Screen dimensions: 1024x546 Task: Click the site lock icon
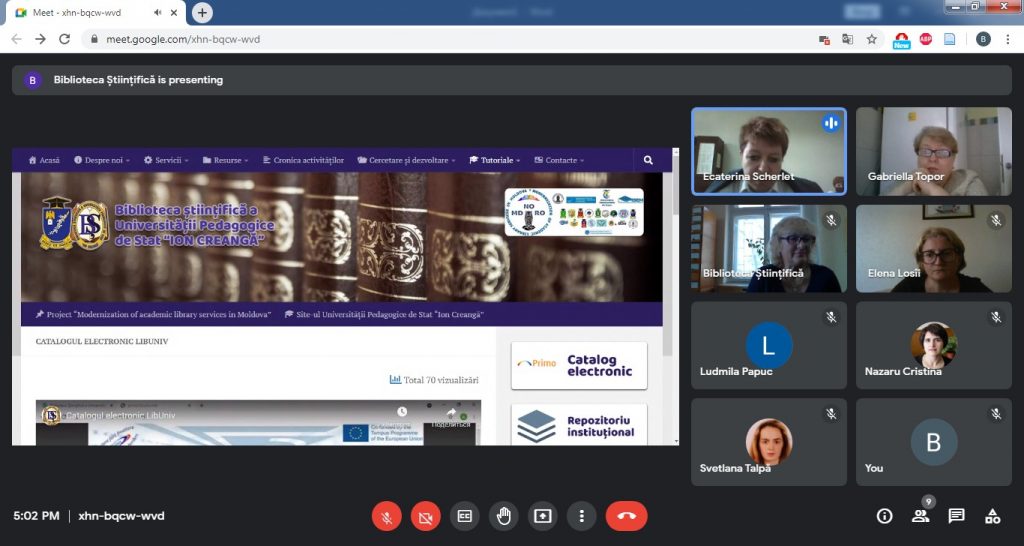(x=94, y=39)
